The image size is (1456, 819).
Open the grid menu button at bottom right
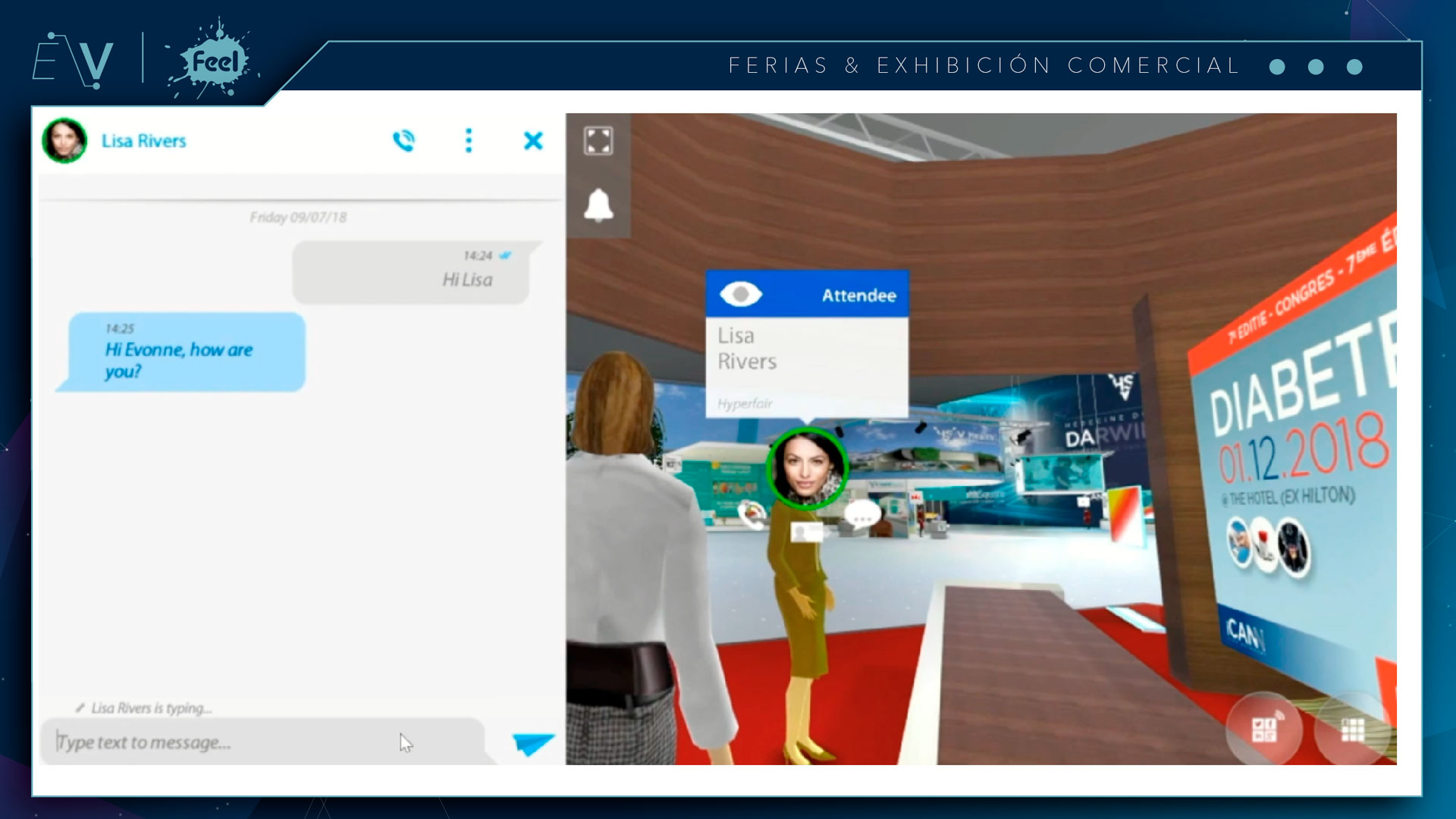click(1352, 730)
